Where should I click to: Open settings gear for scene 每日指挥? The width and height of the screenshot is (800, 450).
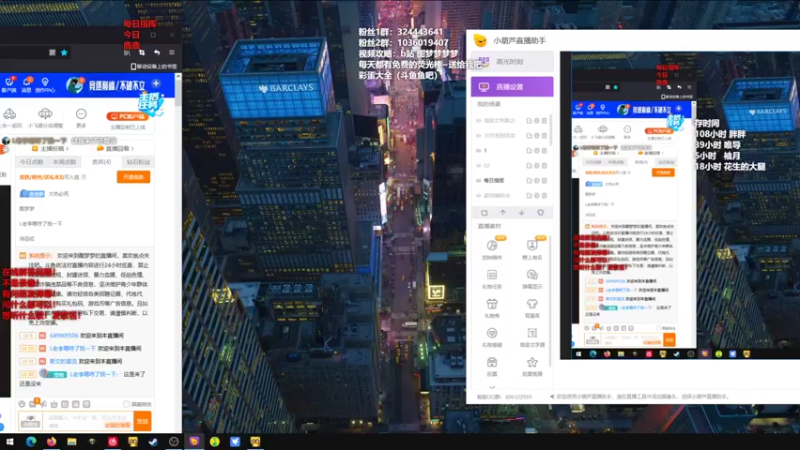coord(537,181)
